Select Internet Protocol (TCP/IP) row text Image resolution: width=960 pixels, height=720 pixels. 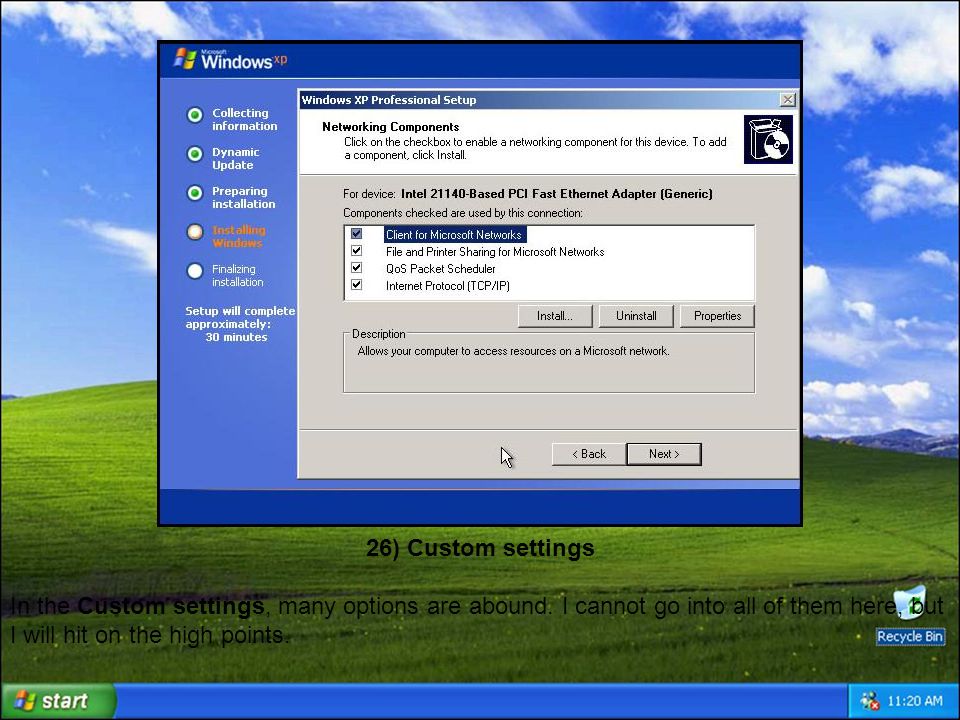(448, 286)
